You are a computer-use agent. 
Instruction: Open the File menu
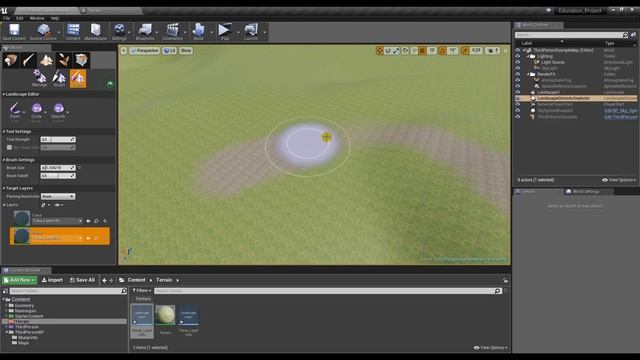point(7,18)
